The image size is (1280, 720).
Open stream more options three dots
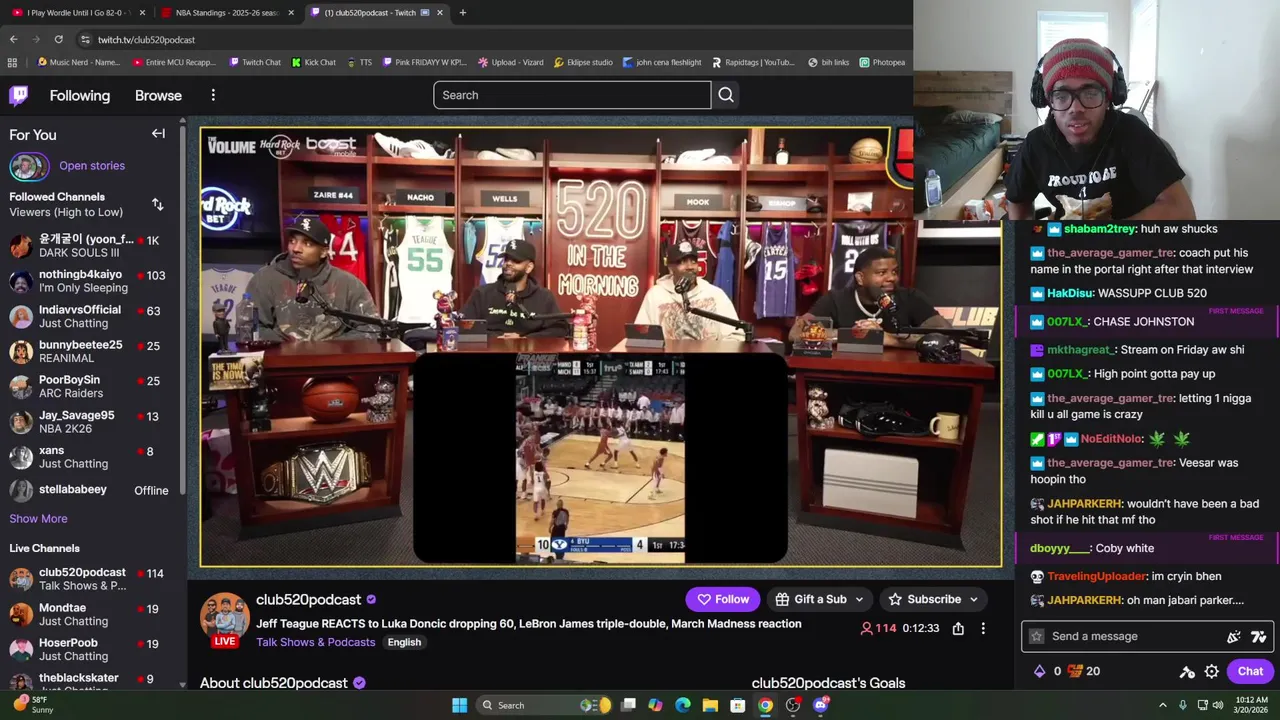pyautogui.click(x=983, y=628)
